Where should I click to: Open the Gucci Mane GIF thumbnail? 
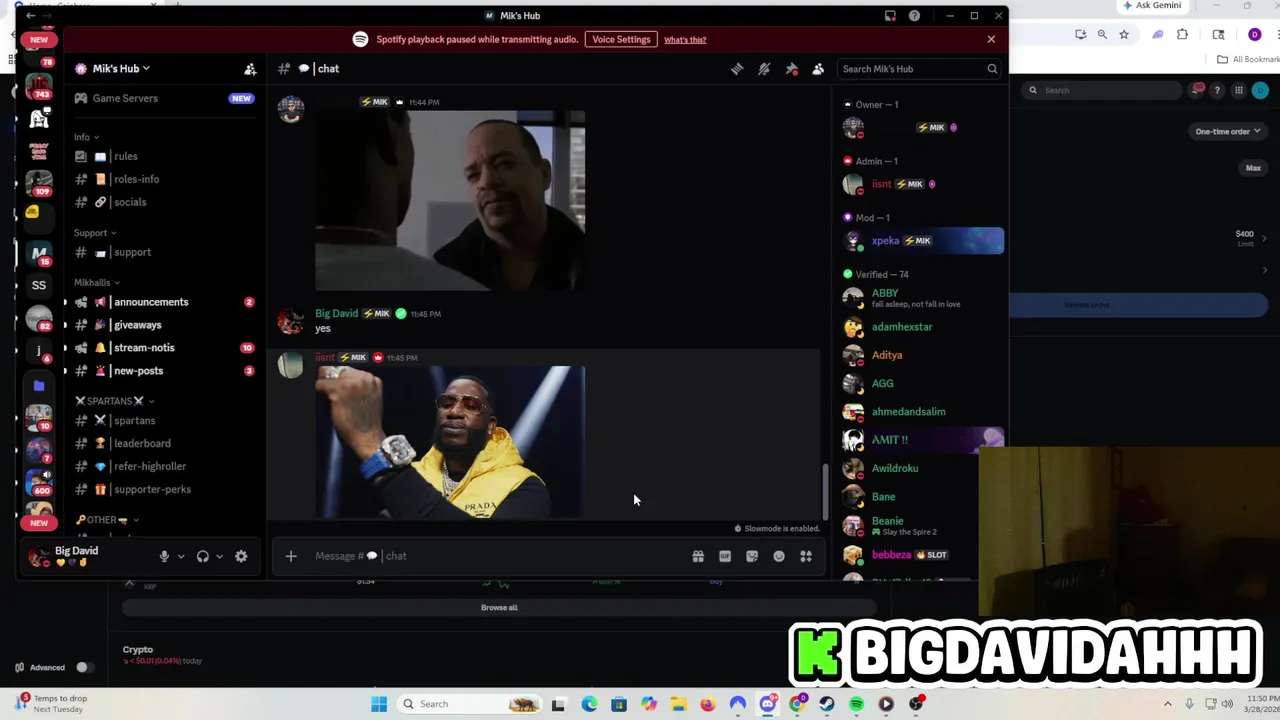[x=450, y=442]
